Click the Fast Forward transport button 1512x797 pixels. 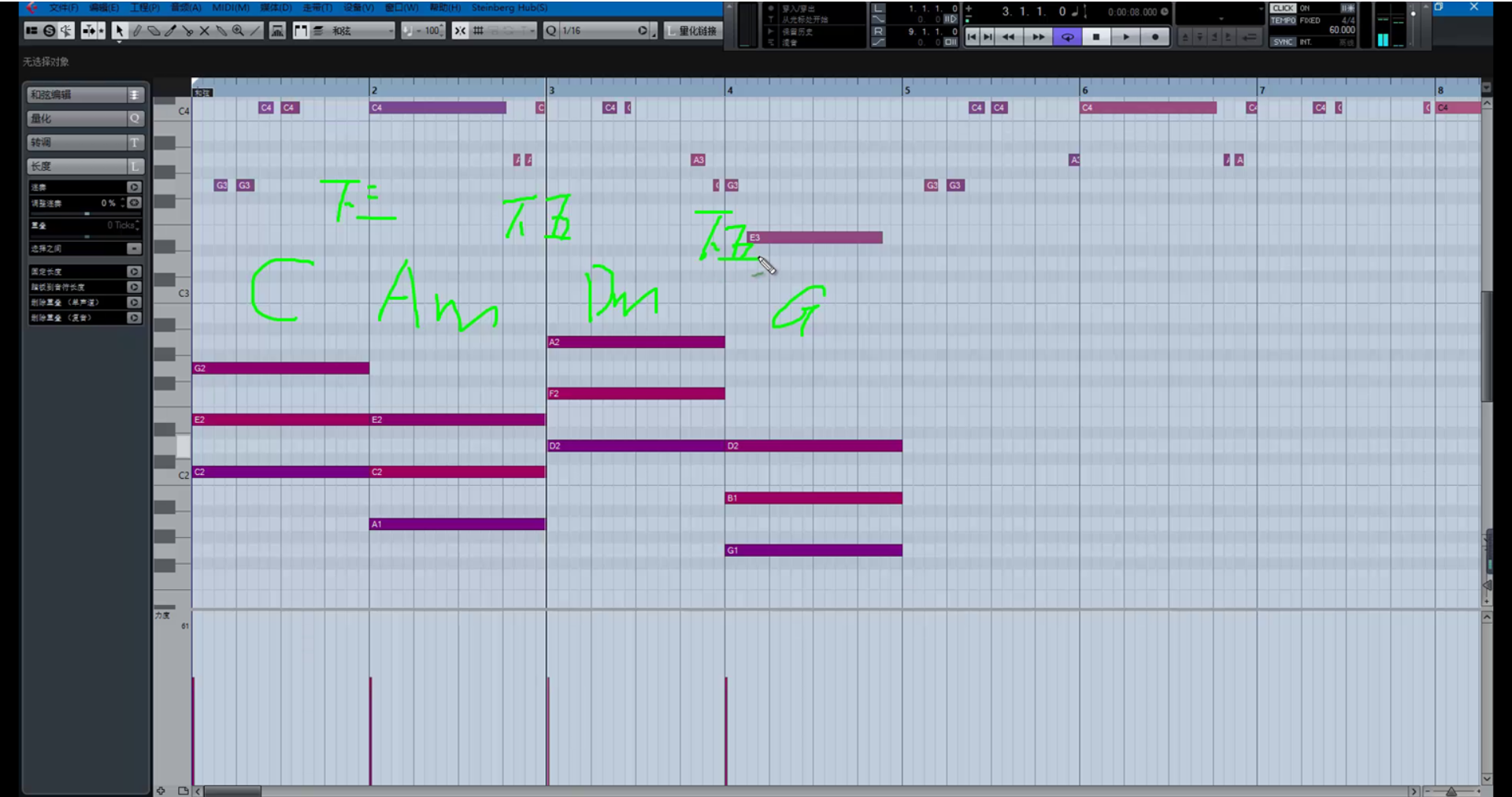pos(1038,37)
